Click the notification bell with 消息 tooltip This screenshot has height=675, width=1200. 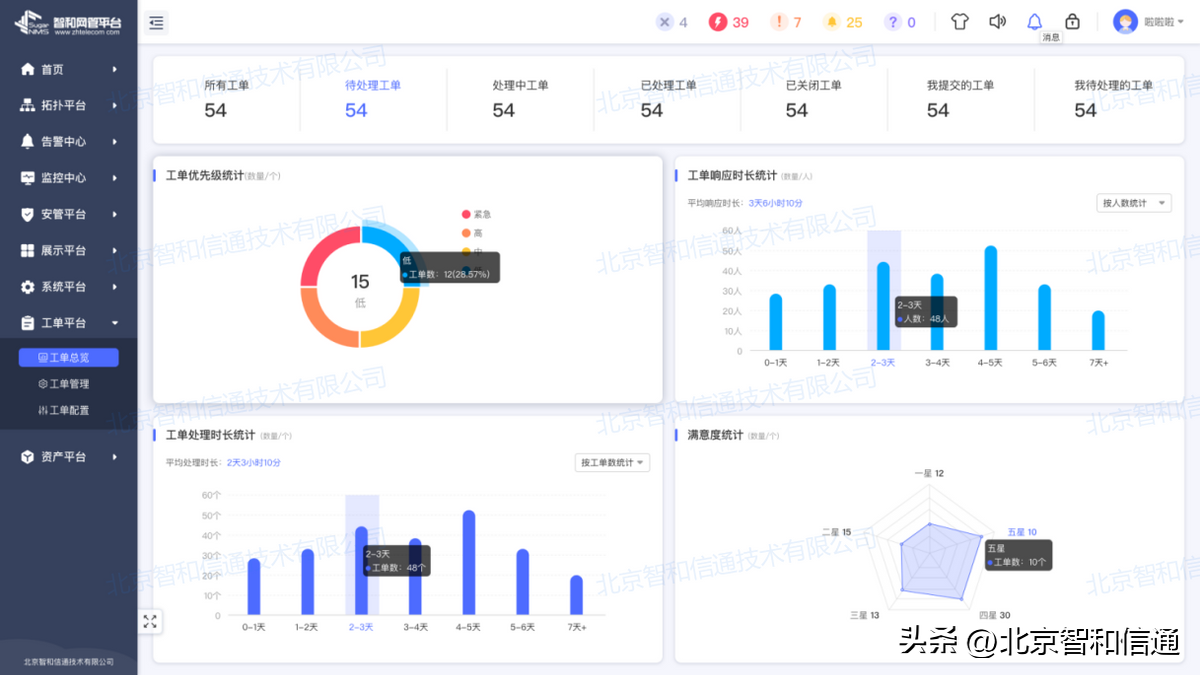click(x=1035, y=21)
